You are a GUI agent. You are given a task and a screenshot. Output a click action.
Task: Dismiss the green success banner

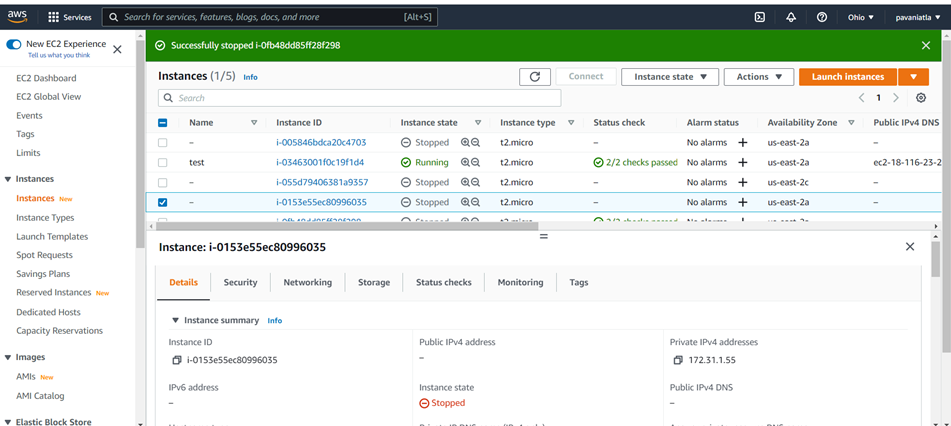[x=926, y=46]
